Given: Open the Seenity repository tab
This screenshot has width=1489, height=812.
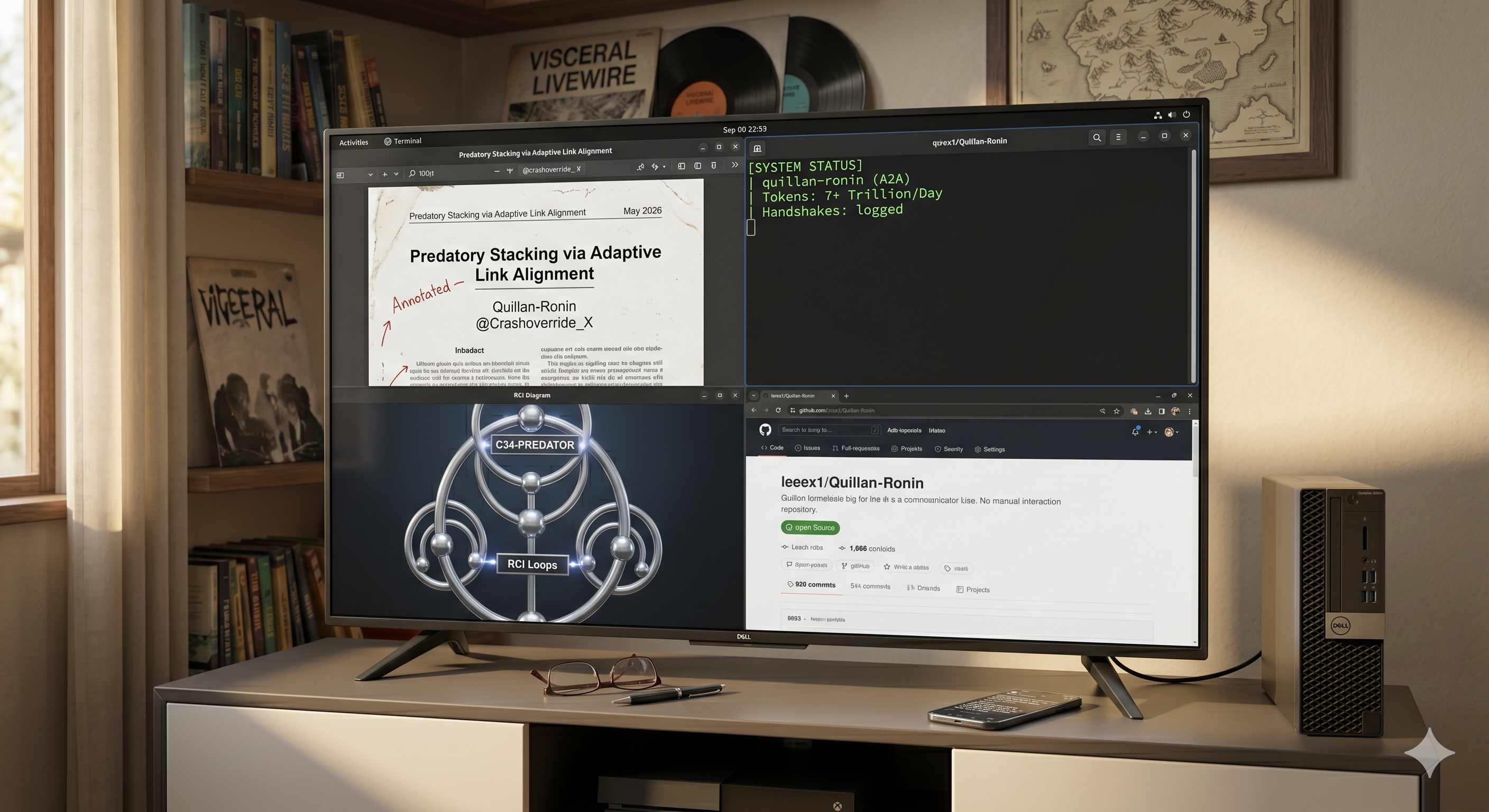Looking at the screenshot, I should pos(949,449).
